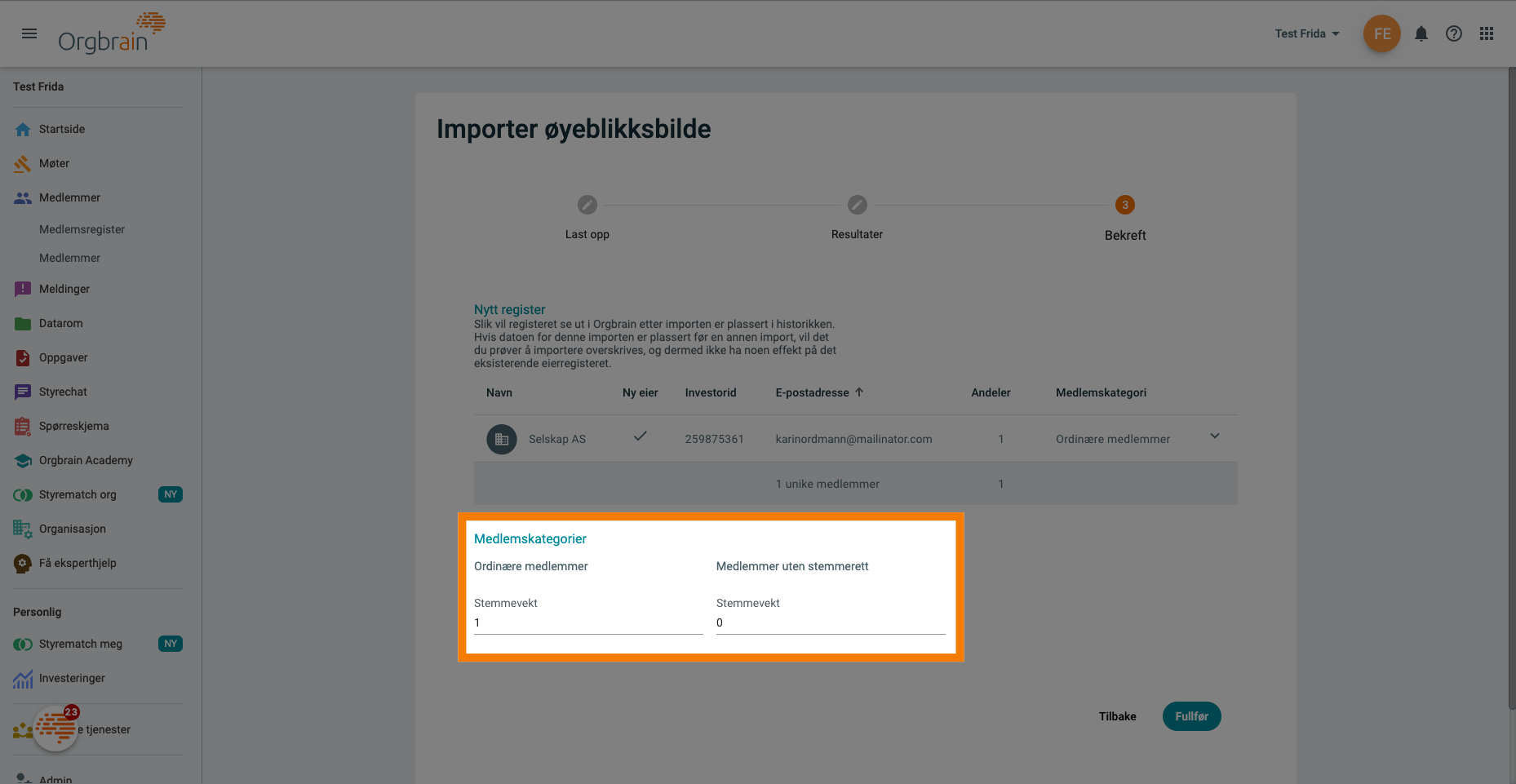
Task: Edit Stemmevekt for Ordinære medlemmer
Action: 588,622
